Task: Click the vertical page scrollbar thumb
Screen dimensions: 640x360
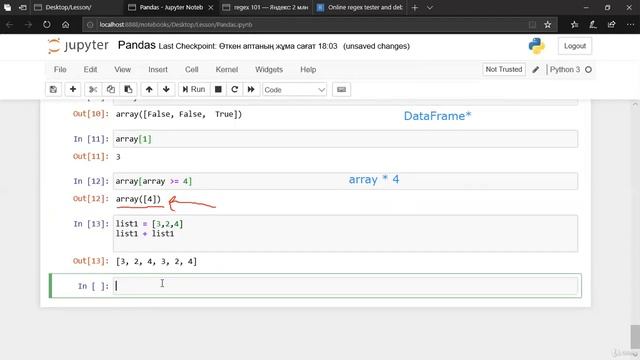Action: 635,336
